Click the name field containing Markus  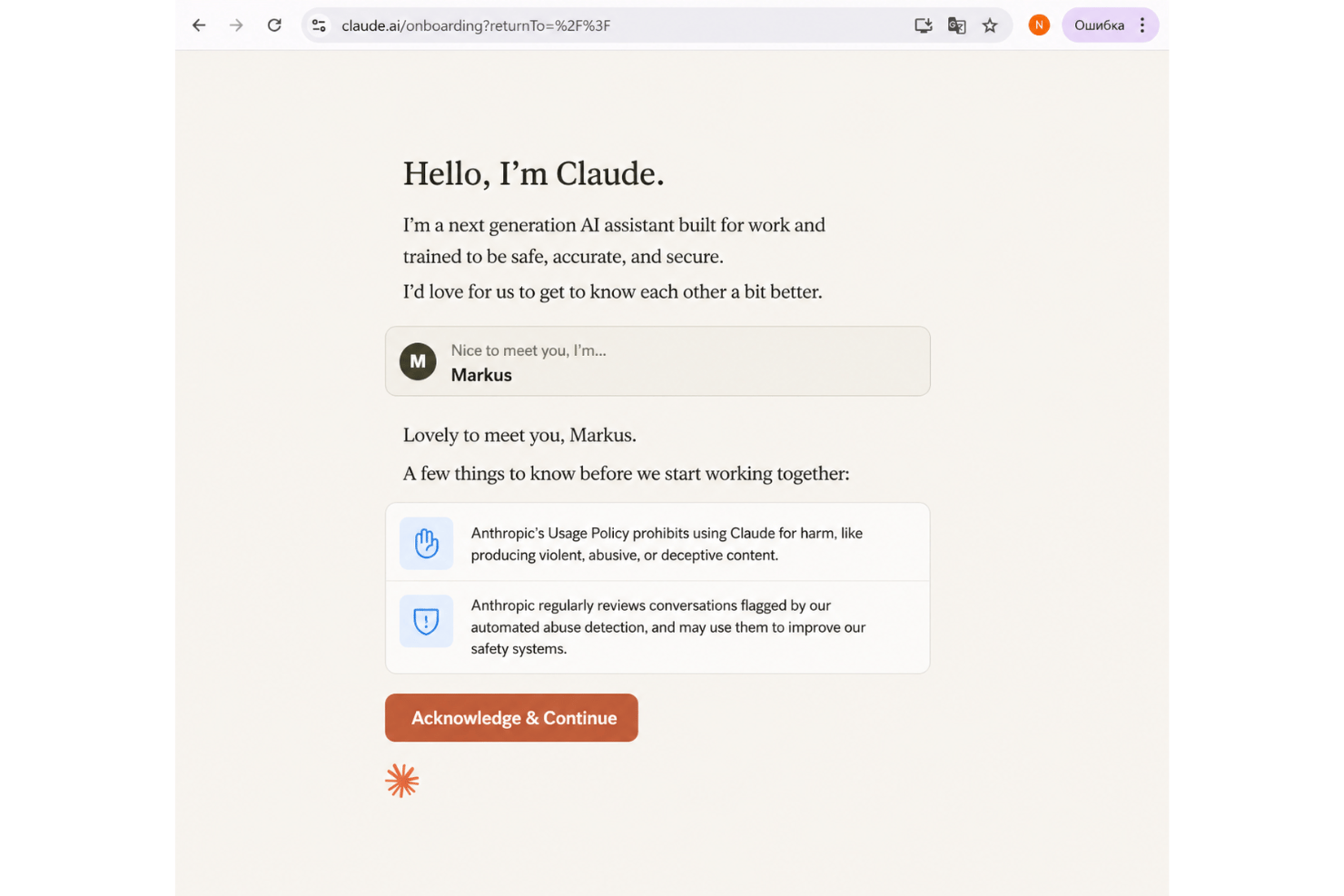pyautogui.click(x=657, y=361)
